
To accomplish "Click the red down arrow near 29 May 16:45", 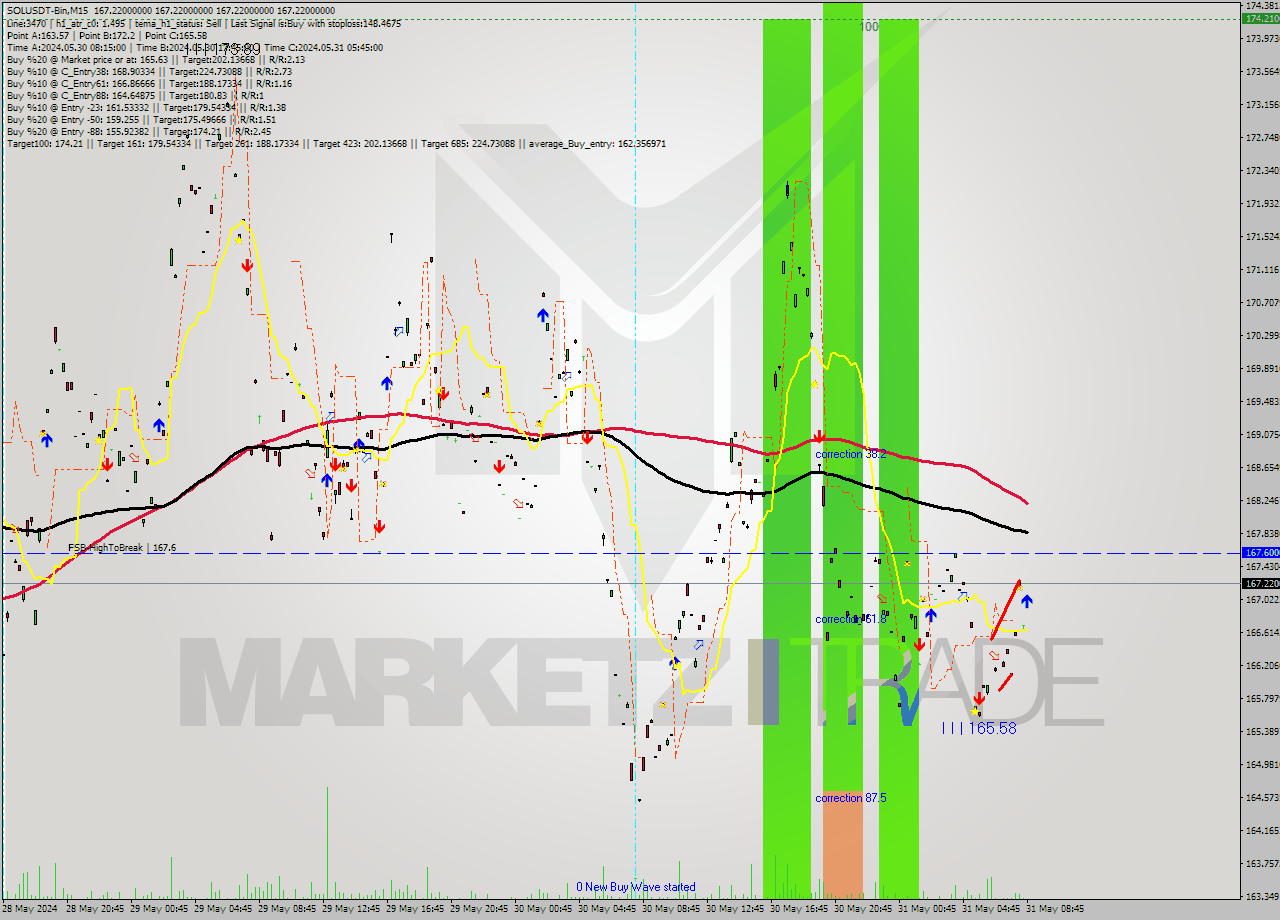I will pyautogui.click(x=443, y=394).
